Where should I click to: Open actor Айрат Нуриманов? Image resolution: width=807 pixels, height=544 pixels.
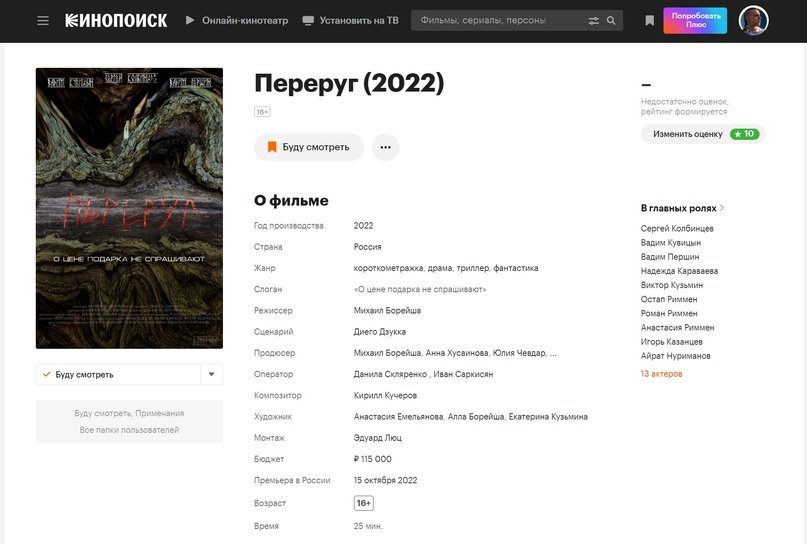[x=675, y=356]
